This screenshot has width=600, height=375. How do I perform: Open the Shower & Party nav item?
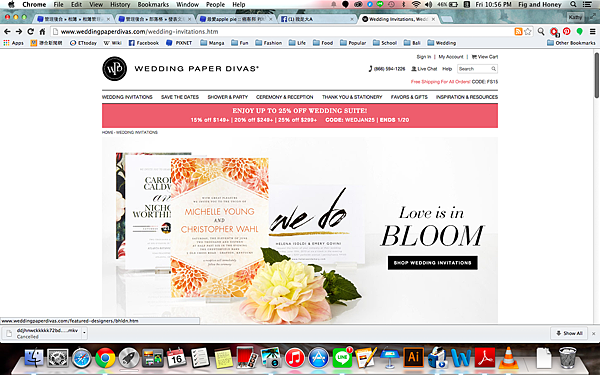(x=228, y=97)
